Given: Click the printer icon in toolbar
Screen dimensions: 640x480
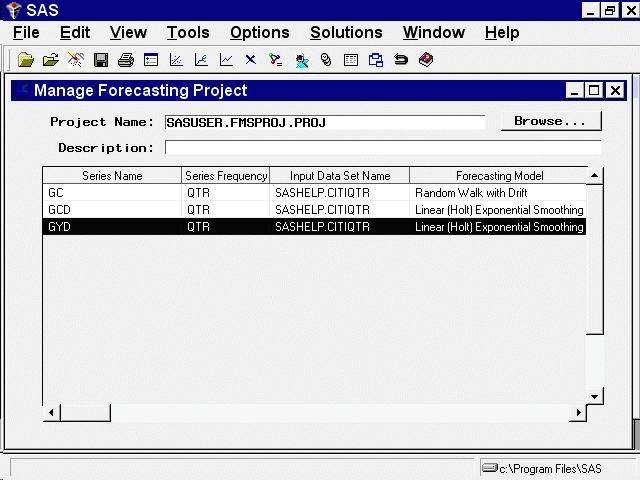Looking at the screenshot, I should (x=126, y=60).
